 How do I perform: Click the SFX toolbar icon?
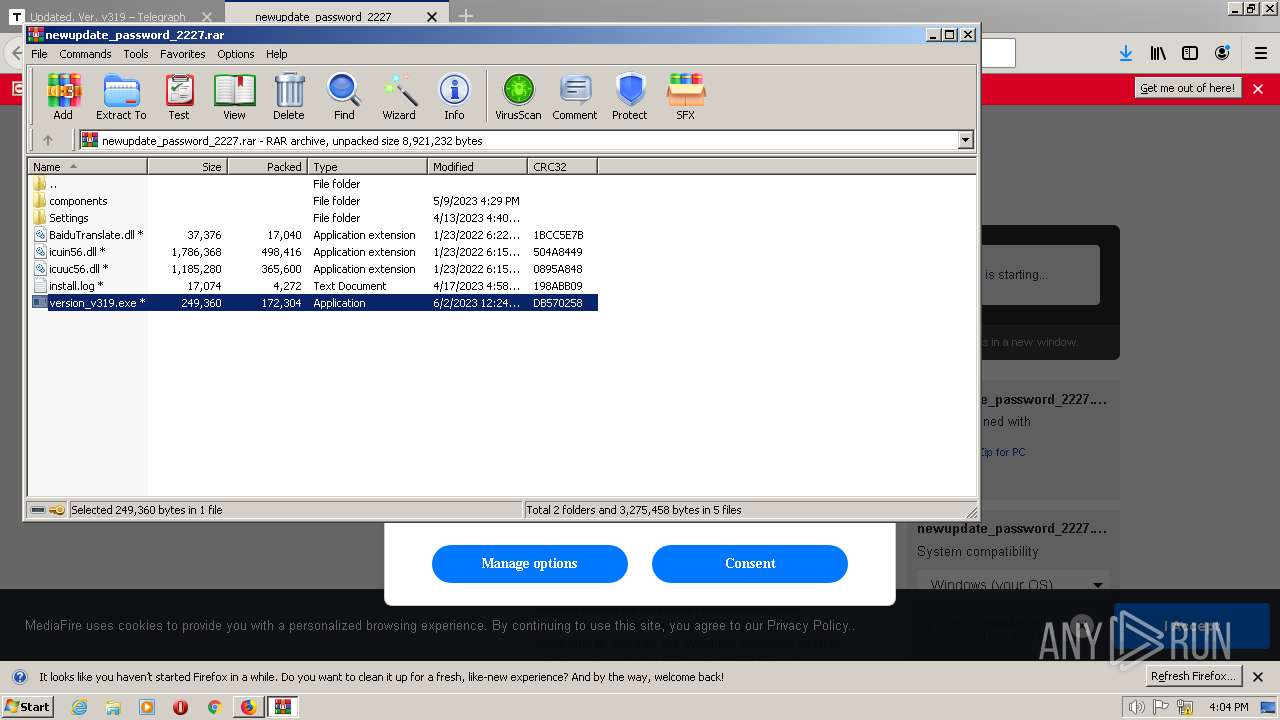coord(685,97)
